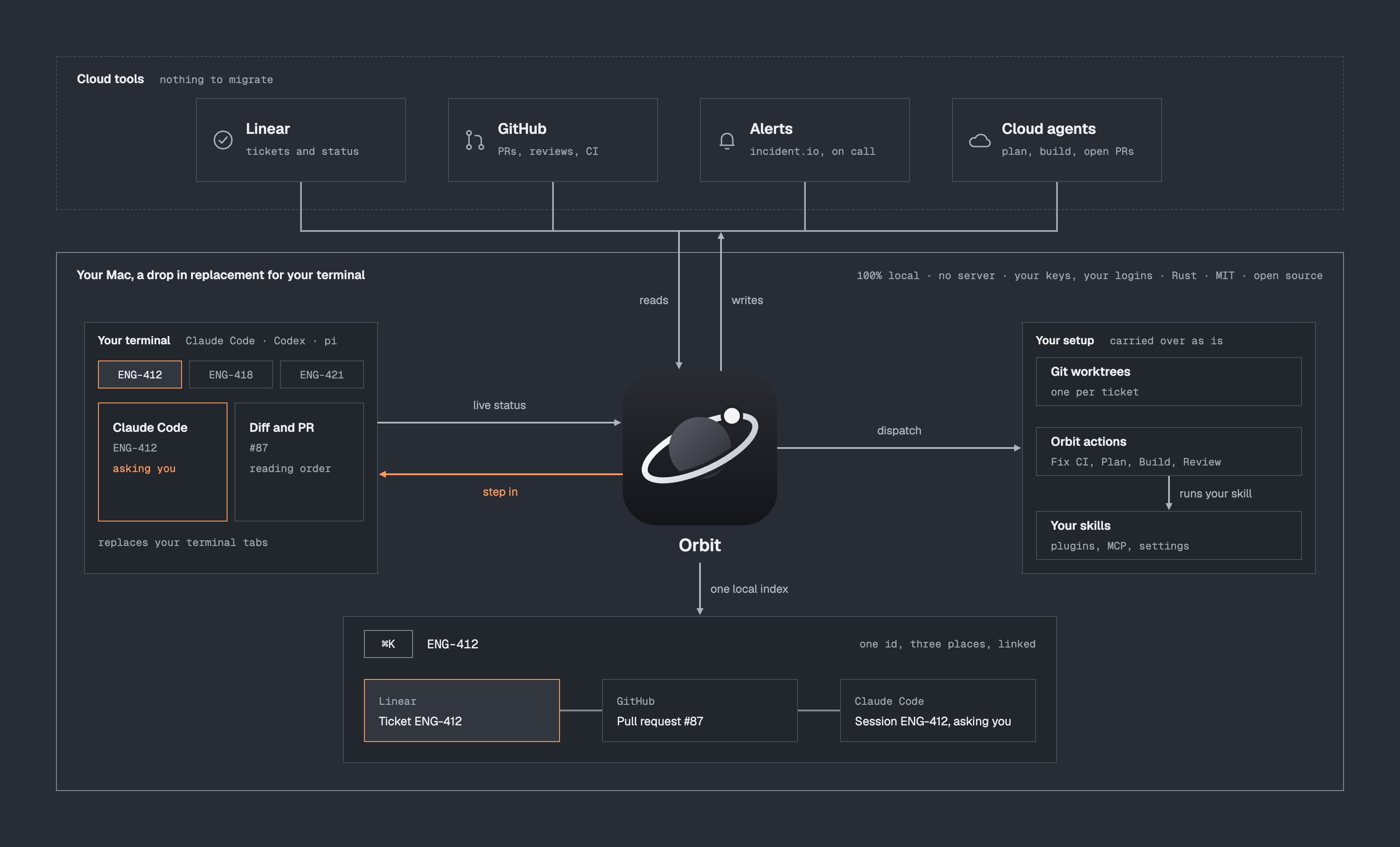Switch to the ENG-418 tab
This screenshot has width=1400, height=847.
[x=231, y=374]
